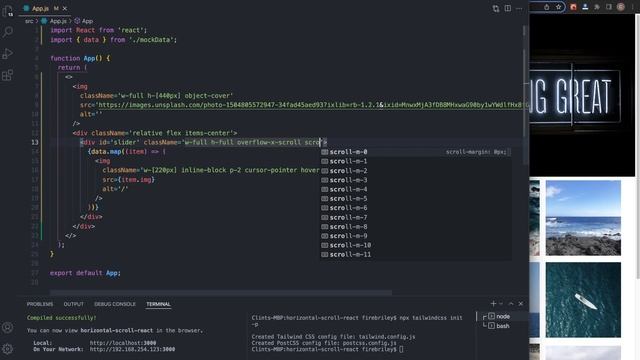Image resolution: width=640 pixels, height=360 pixels.
Task: Open the localhost:3000 link in terminal
Action: (123, 343)
